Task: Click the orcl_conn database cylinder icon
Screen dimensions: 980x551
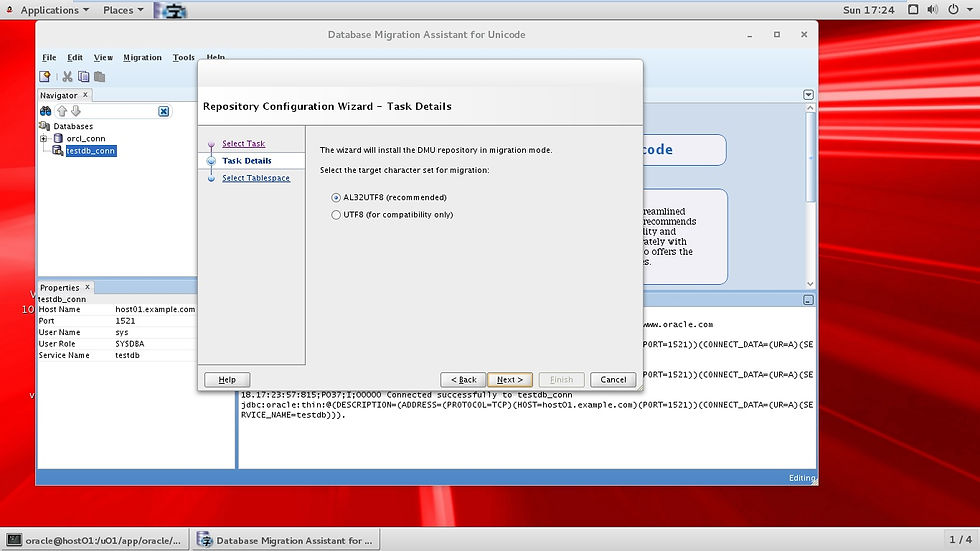Action: pyautogui.click(x=58, y=138)
